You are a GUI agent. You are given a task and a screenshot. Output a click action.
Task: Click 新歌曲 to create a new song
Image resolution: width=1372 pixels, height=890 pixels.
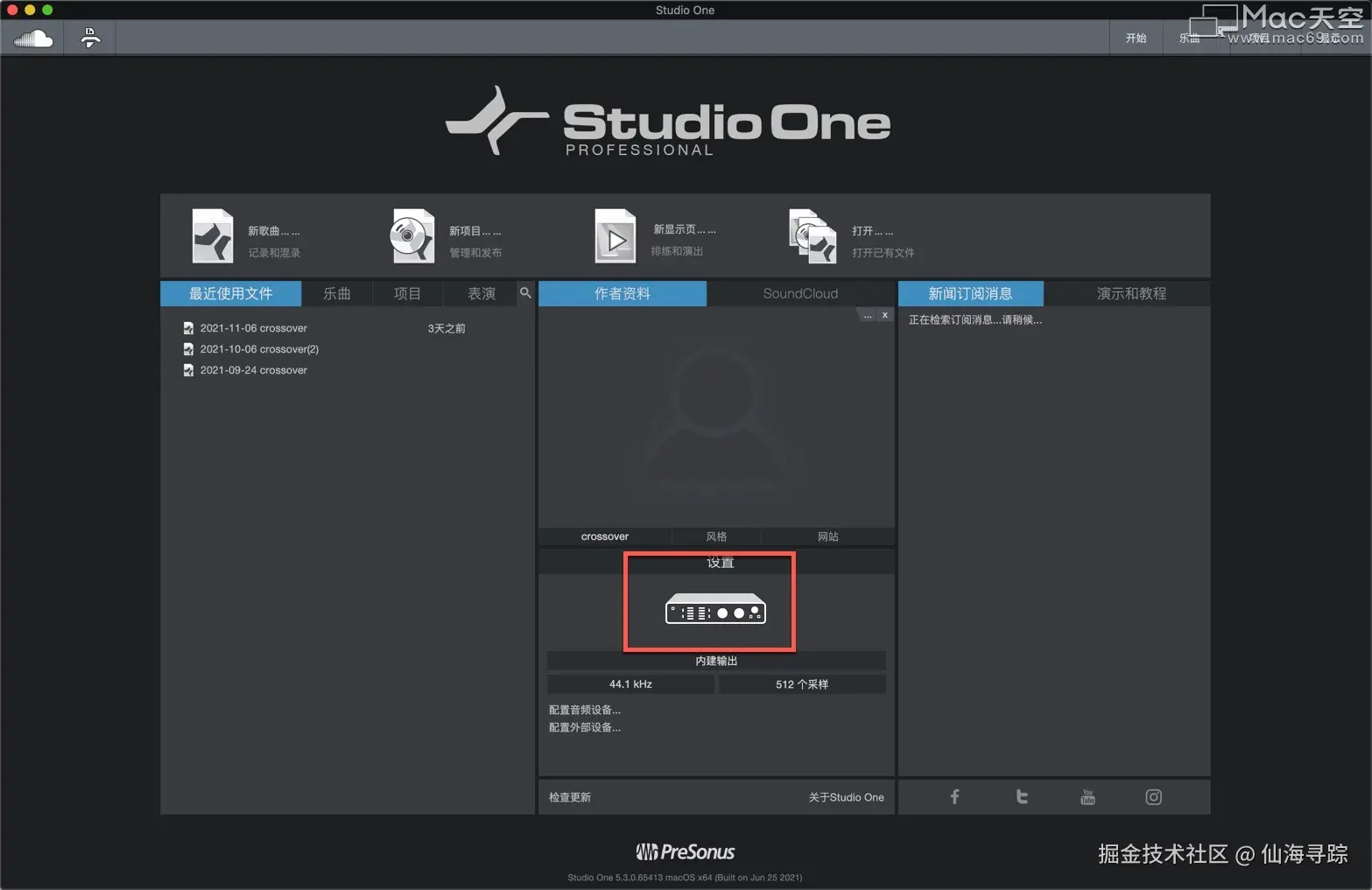[x=274, y=231]
